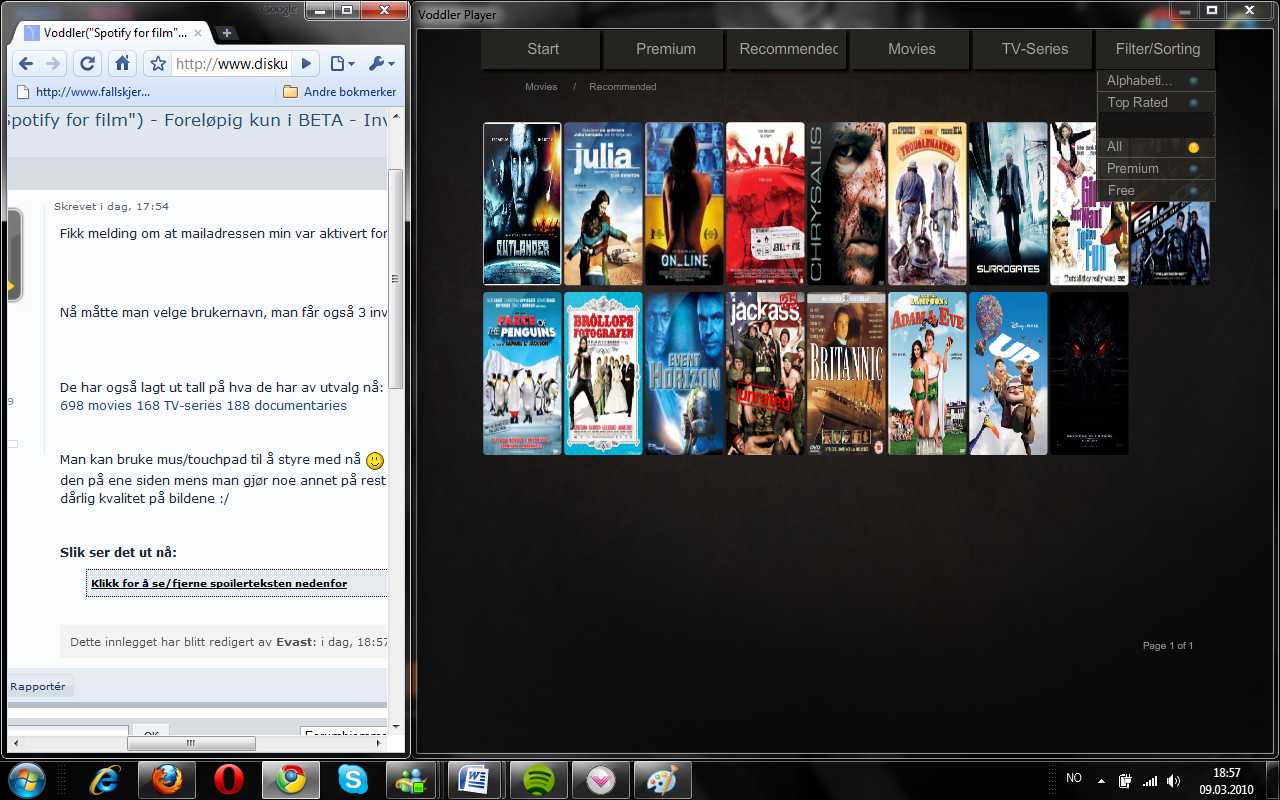Click horizontal scrollbar thumb in Chrome
This screenshot has width=1280, height=800.
click(x=191, y=743)
